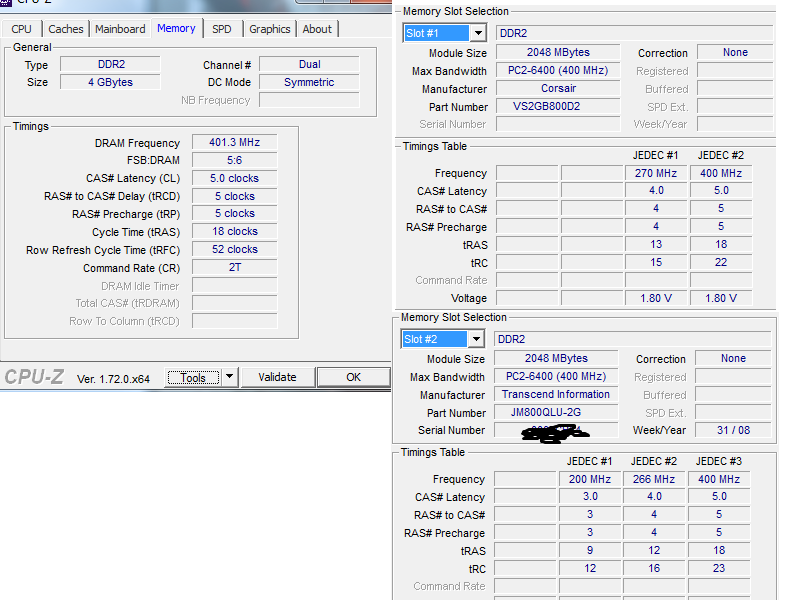The image size is (800, 600).
Task: Click the FSB:DRAM 5:6 value
Action: [x=235, y=160]
